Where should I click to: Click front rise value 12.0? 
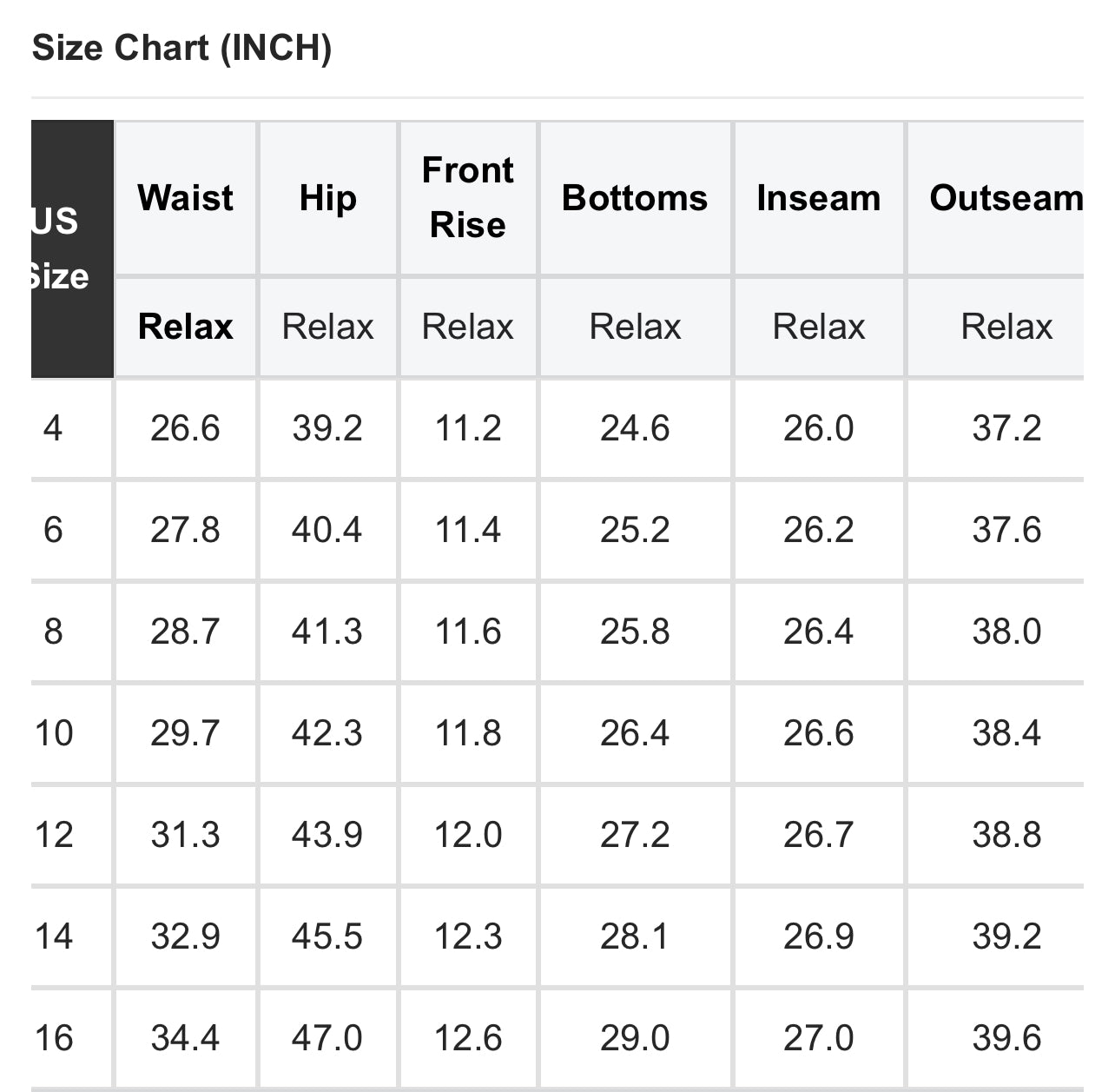467,835
